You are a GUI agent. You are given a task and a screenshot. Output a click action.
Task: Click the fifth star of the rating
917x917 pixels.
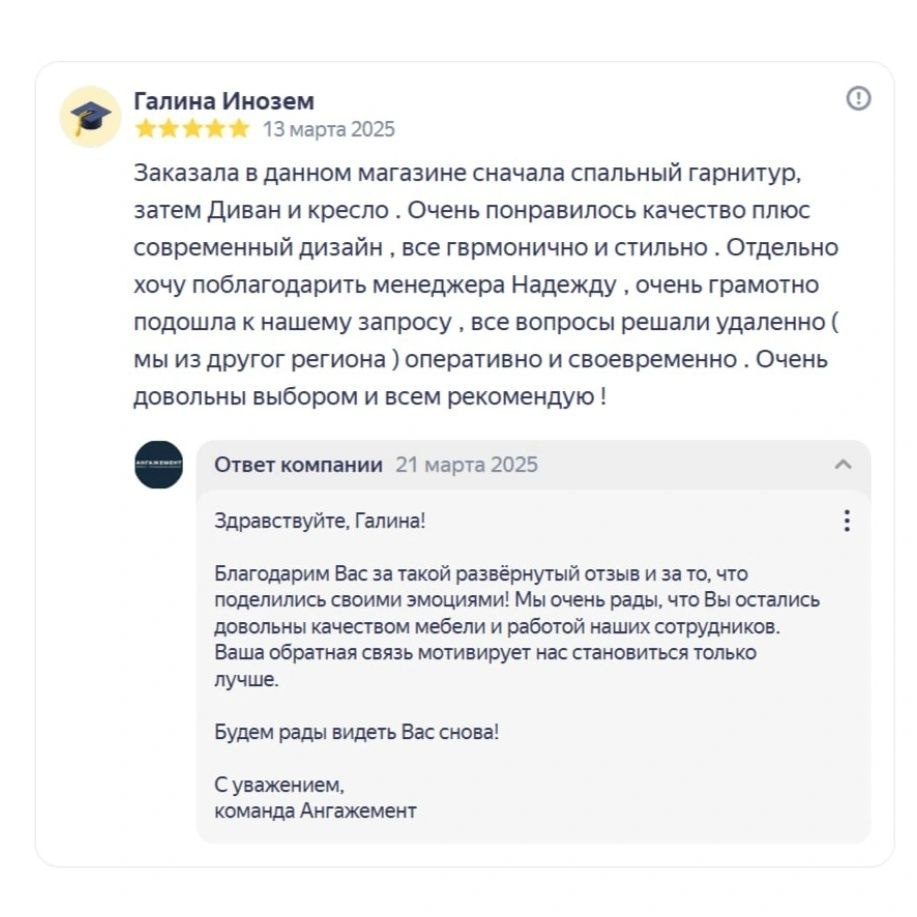[x=238, y=129]
